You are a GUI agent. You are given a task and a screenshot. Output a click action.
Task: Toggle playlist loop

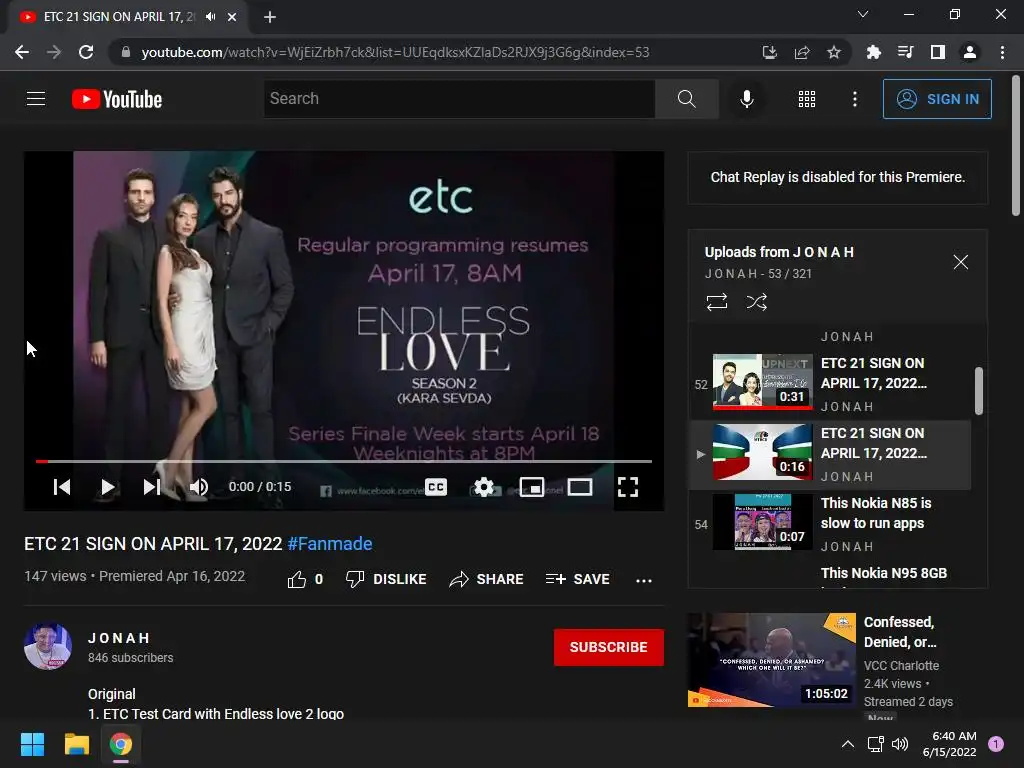click(716, 302)
